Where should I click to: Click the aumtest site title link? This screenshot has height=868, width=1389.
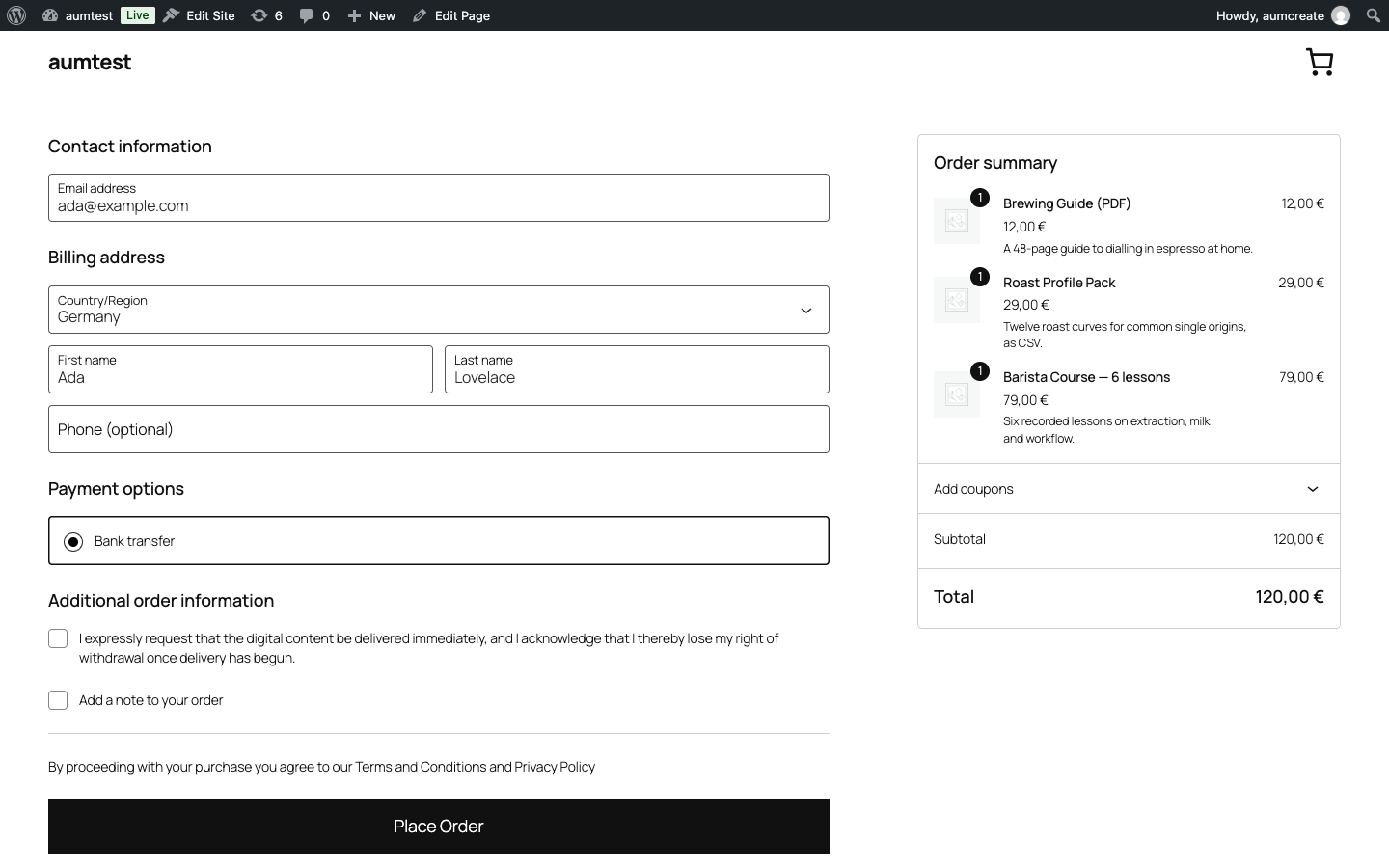coord(90,62)
